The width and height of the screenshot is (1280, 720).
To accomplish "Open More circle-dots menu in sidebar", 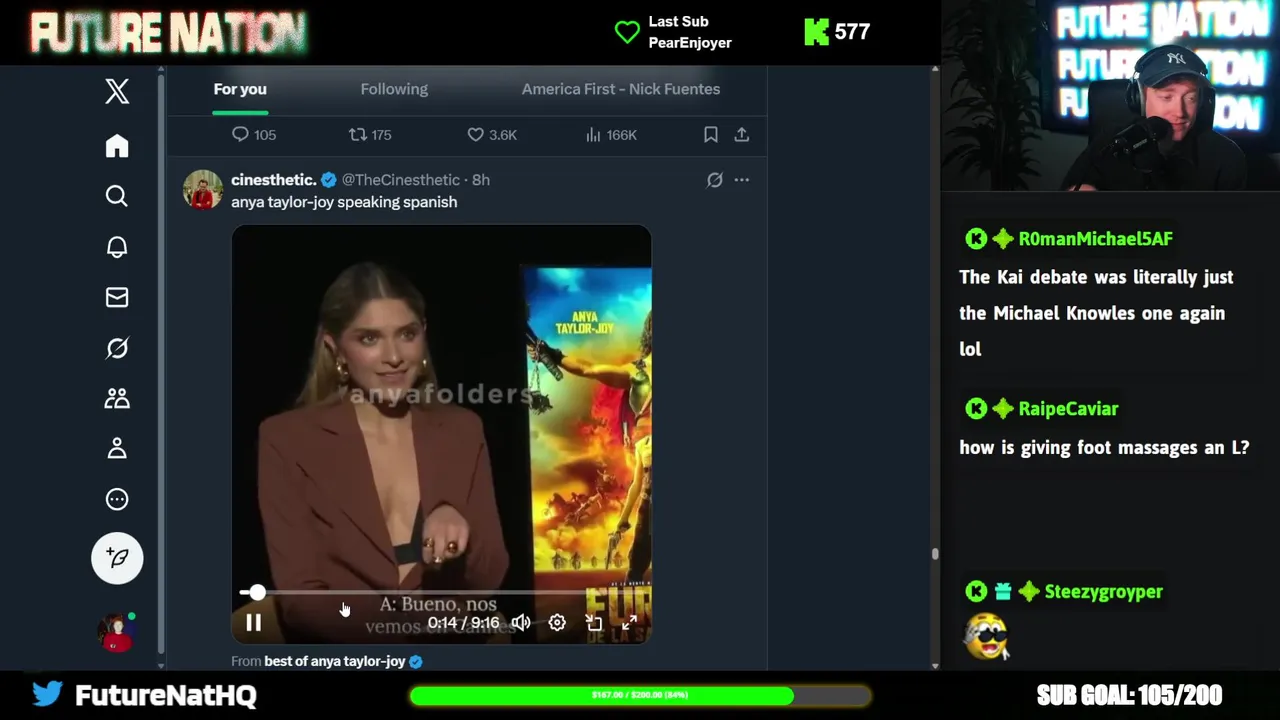I will (x=117, y=499).
